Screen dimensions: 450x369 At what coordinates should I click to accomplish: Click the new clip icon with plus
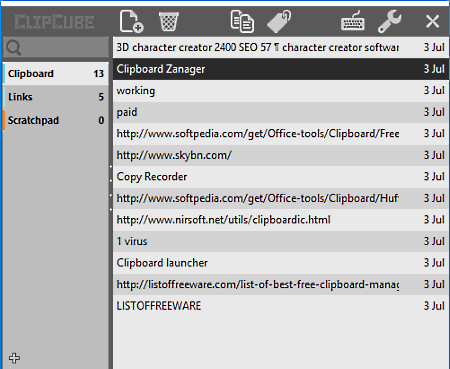(131, 21)
